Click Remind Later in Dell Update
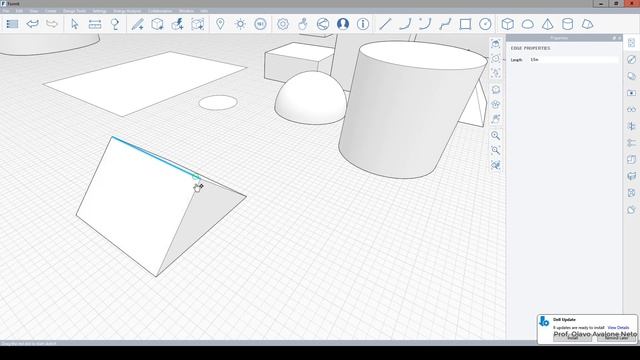Viewport: 640px width, 360px height. [616, 338]
